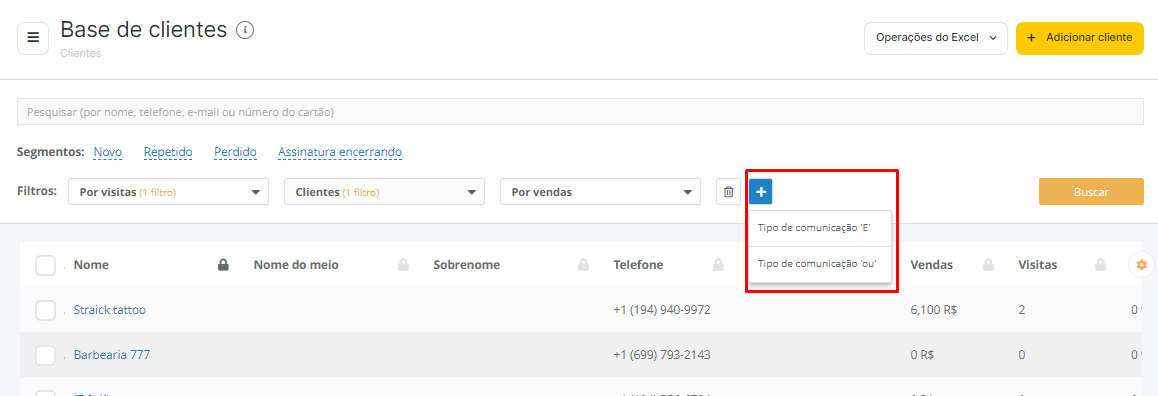The height and width of the screenshot is (396, 1158).
Task: Click the Sobrenome column header
Action: pos(467,264)
